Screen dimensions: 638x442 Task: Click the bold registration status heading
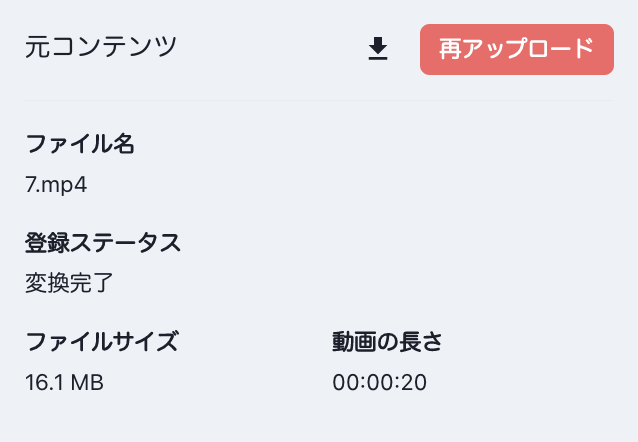(x=102, y=243)
